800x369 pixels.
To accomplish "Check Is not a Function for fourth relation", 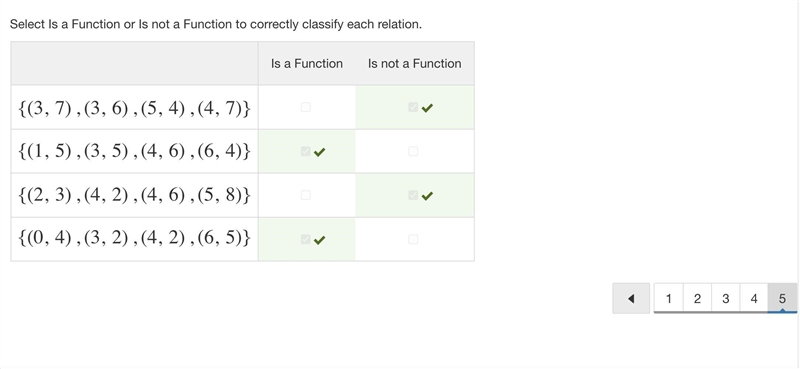I will (x=413, y=239).
